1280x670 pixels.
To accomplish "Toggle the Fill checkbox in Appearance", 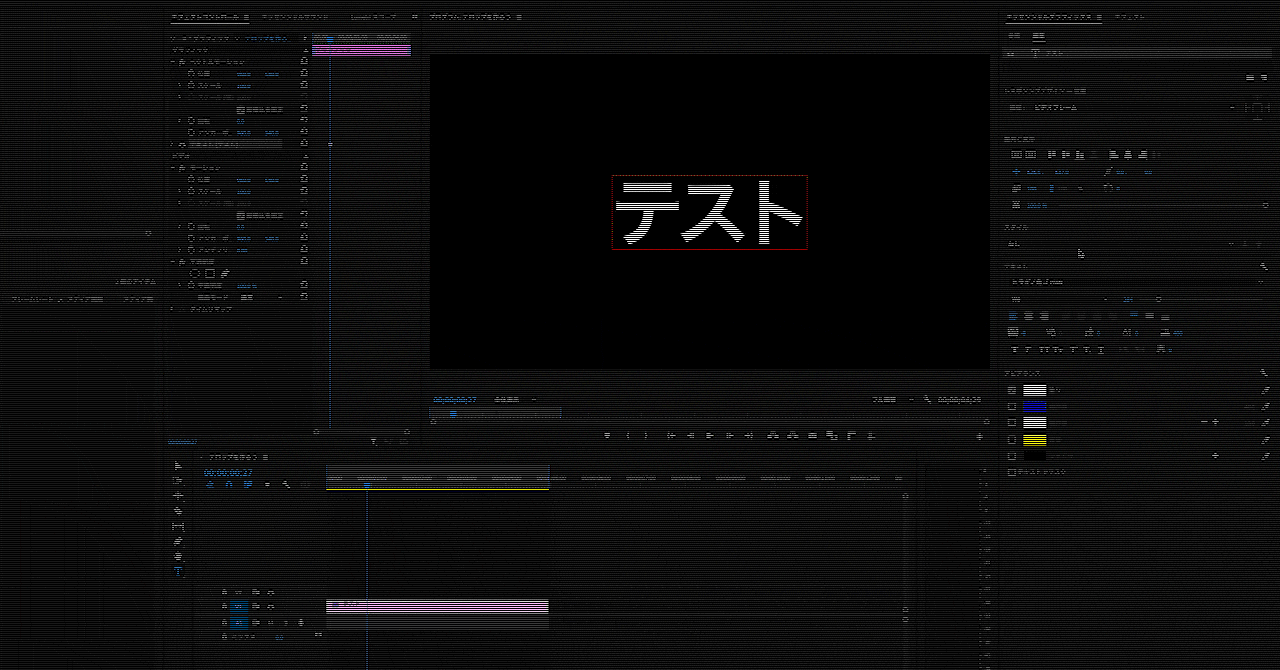I will pos(1012,390).
